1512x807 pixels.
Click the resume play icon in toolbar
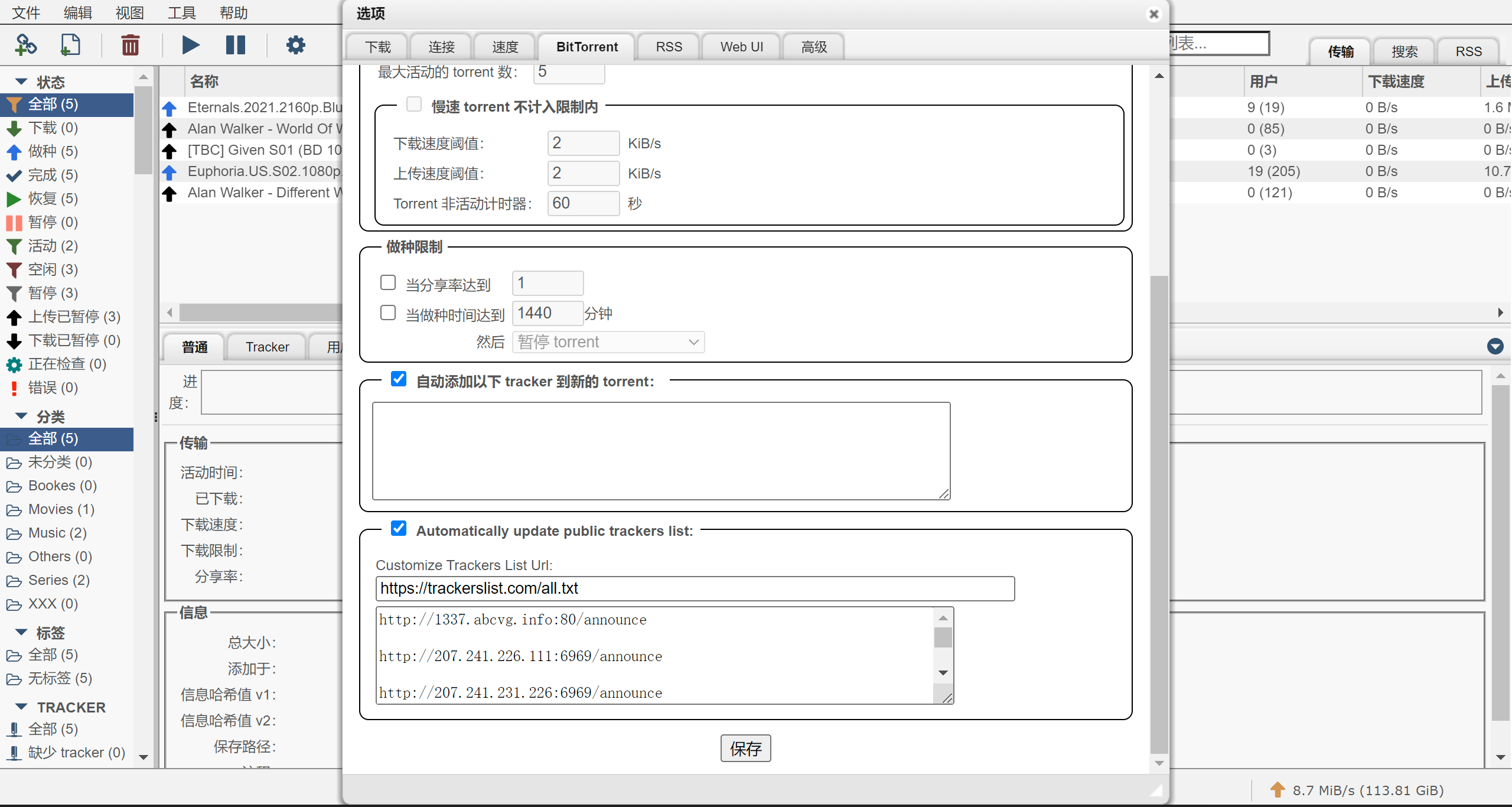click(190, 45)
